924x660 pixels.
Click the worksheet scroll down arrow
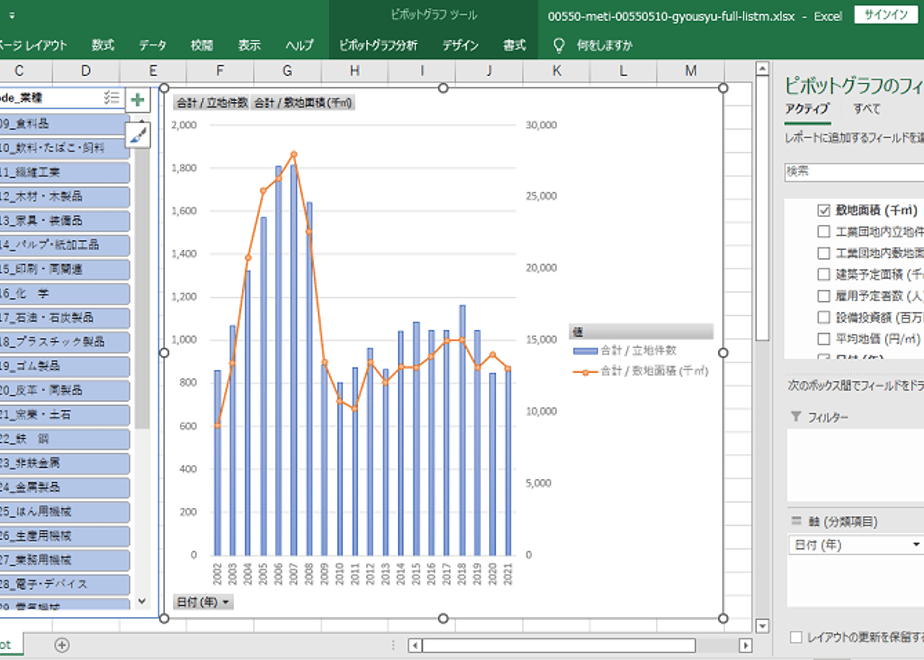762,626
